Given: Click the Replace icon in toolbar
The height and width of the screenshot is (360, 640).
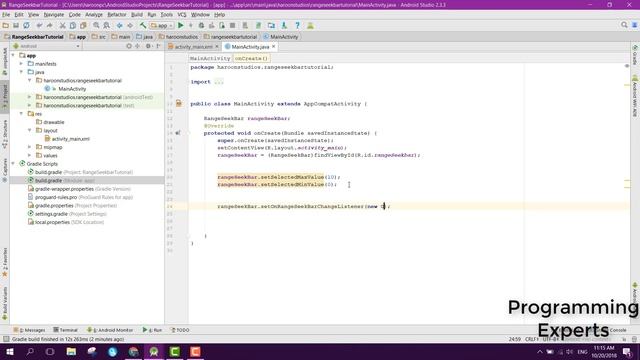Looking at the screenshot, I should point(107,25).
